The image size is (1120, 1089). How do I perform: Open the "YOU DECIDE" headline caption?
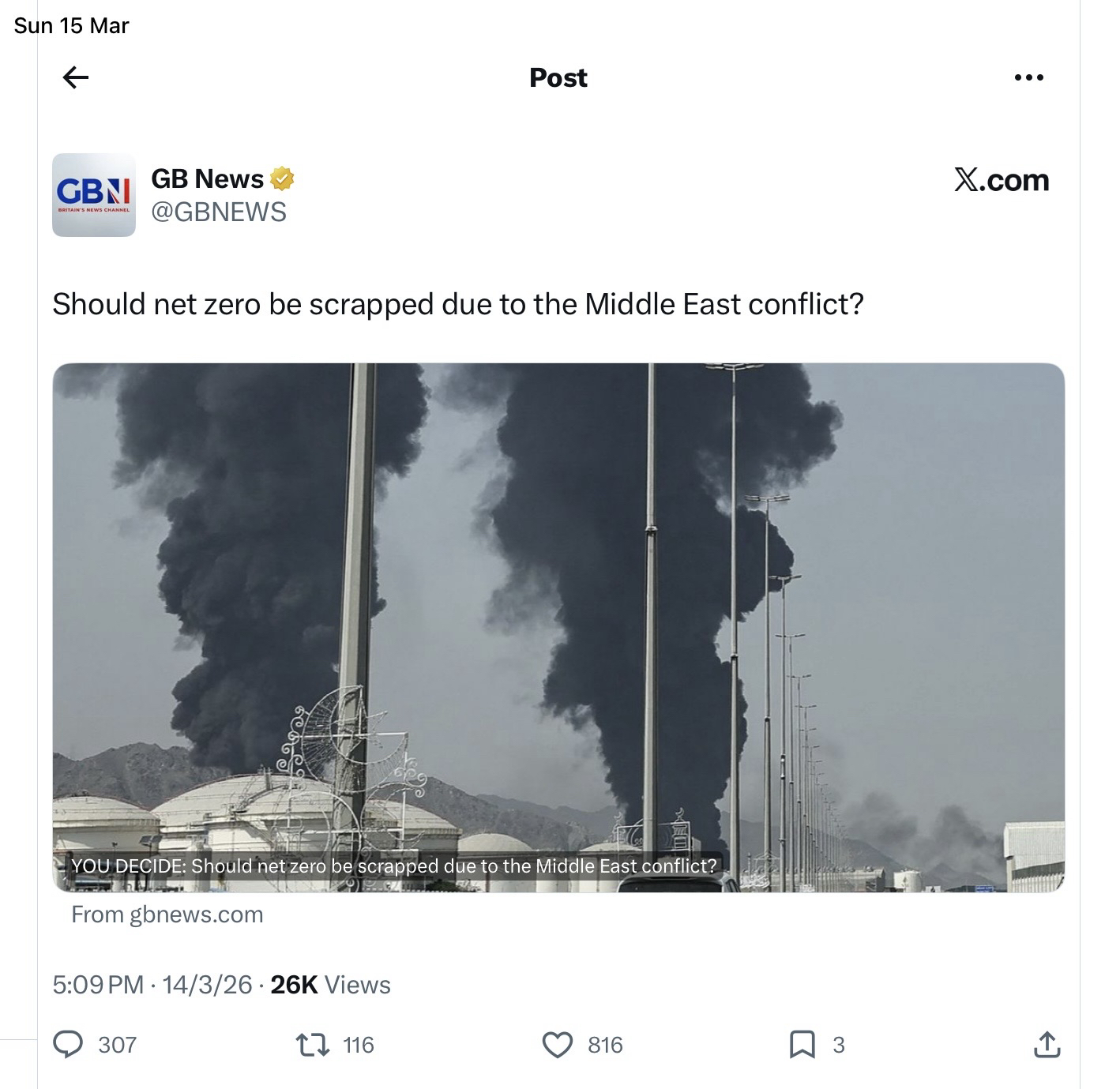coord(393,866)
